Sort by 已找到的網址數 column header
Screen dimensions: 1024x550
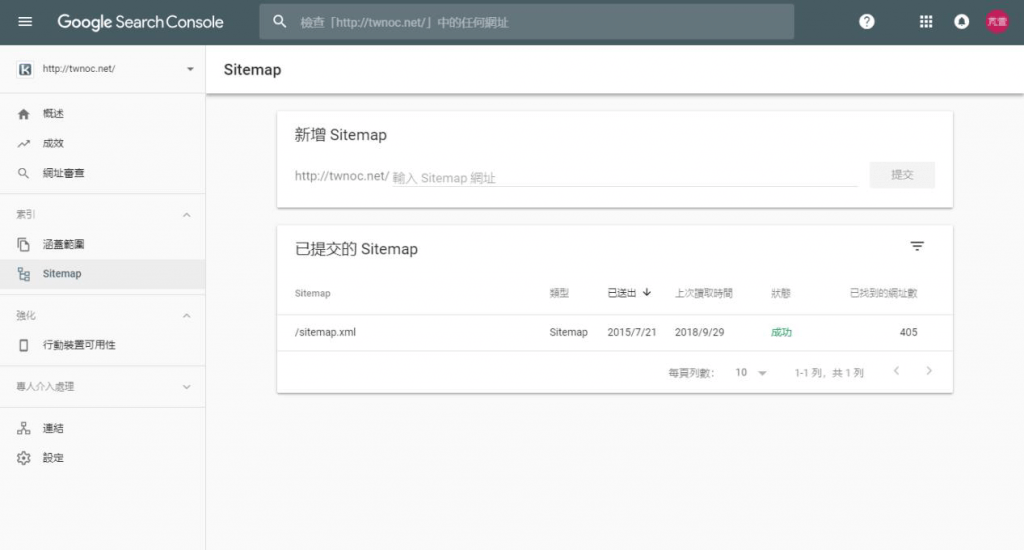[883, 293]
